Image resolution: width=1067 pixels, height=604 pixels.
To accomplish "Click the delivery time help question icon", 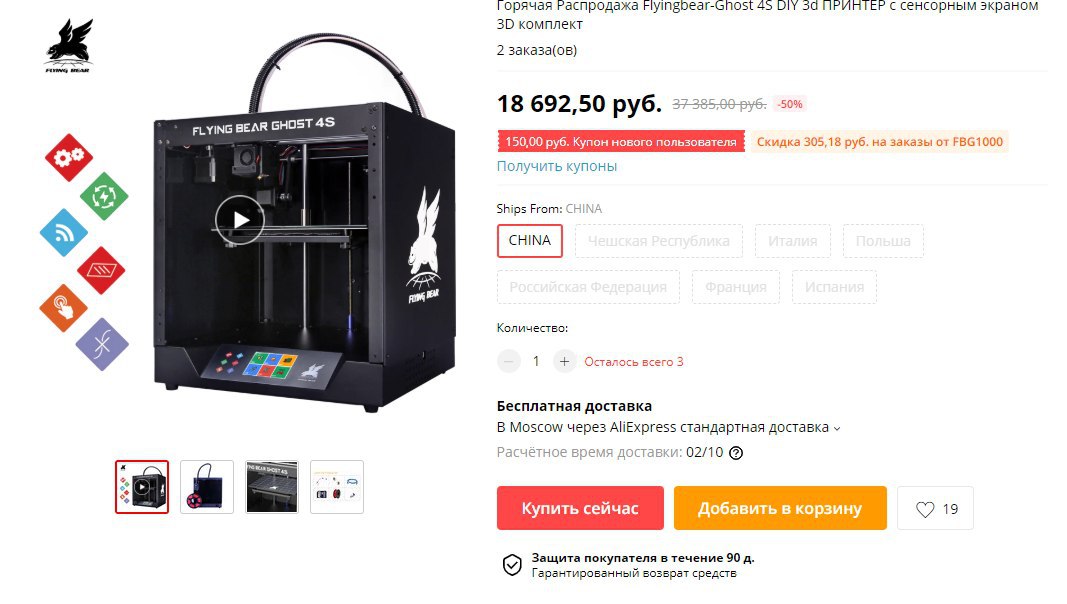I will click(736, 453).
